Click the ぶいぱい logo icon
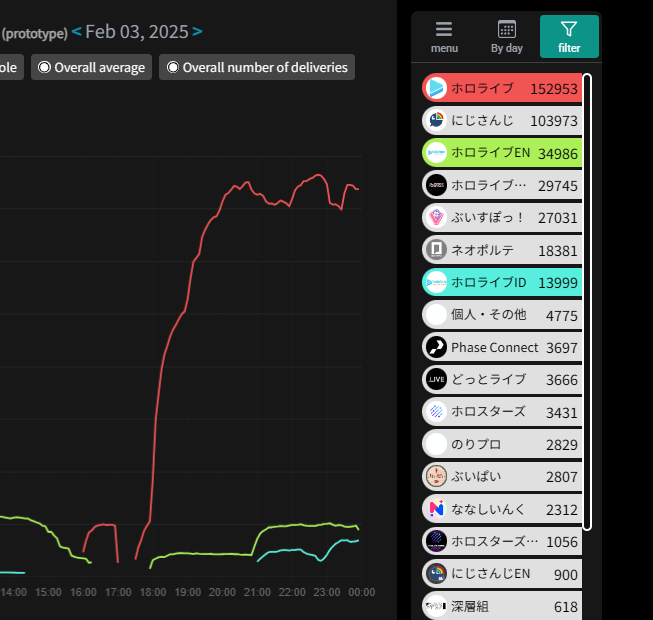The height and width of the screenshot is (620, 653). [436, 476]
